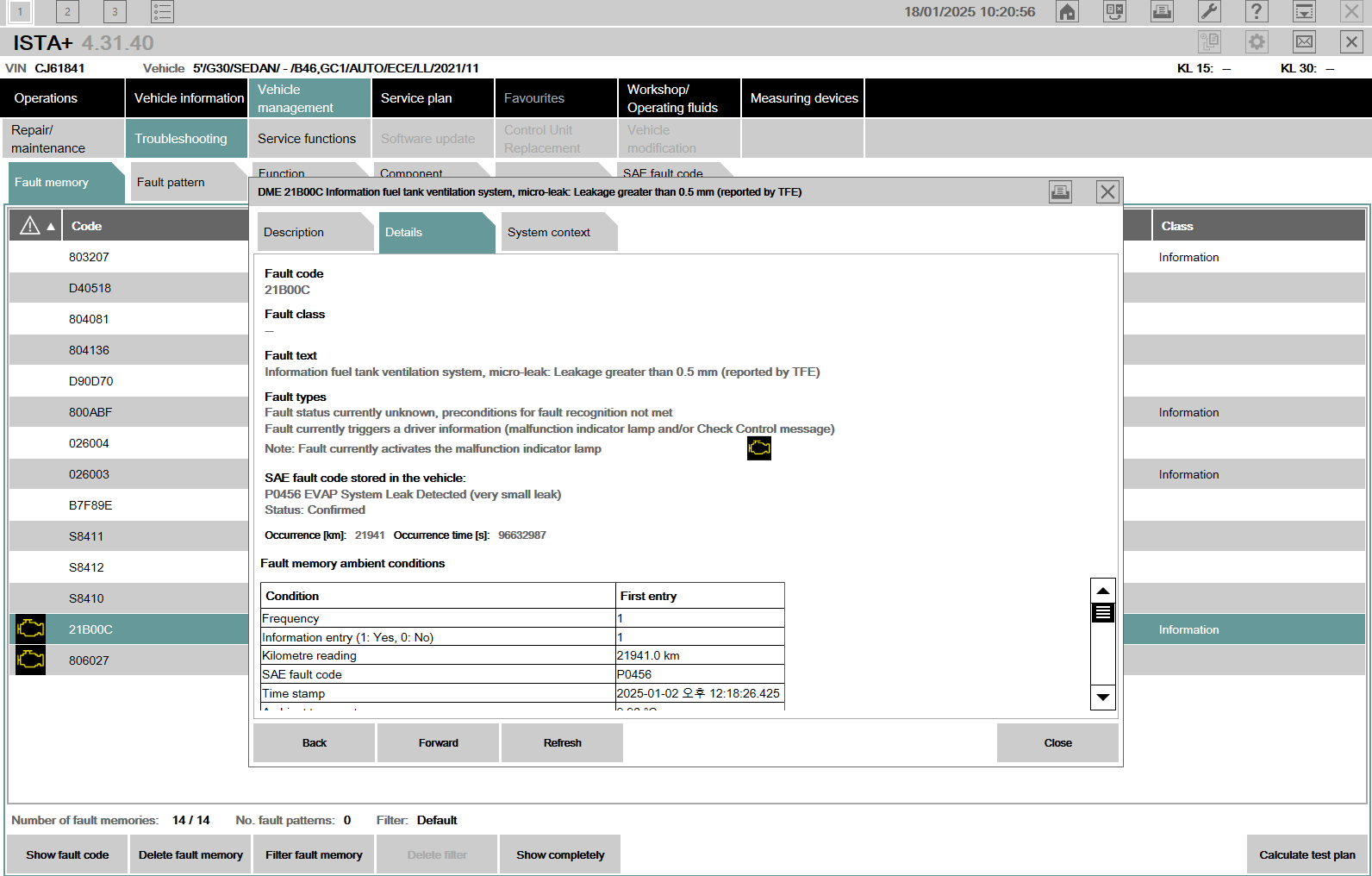Open the Operations menu

point(62,98)
